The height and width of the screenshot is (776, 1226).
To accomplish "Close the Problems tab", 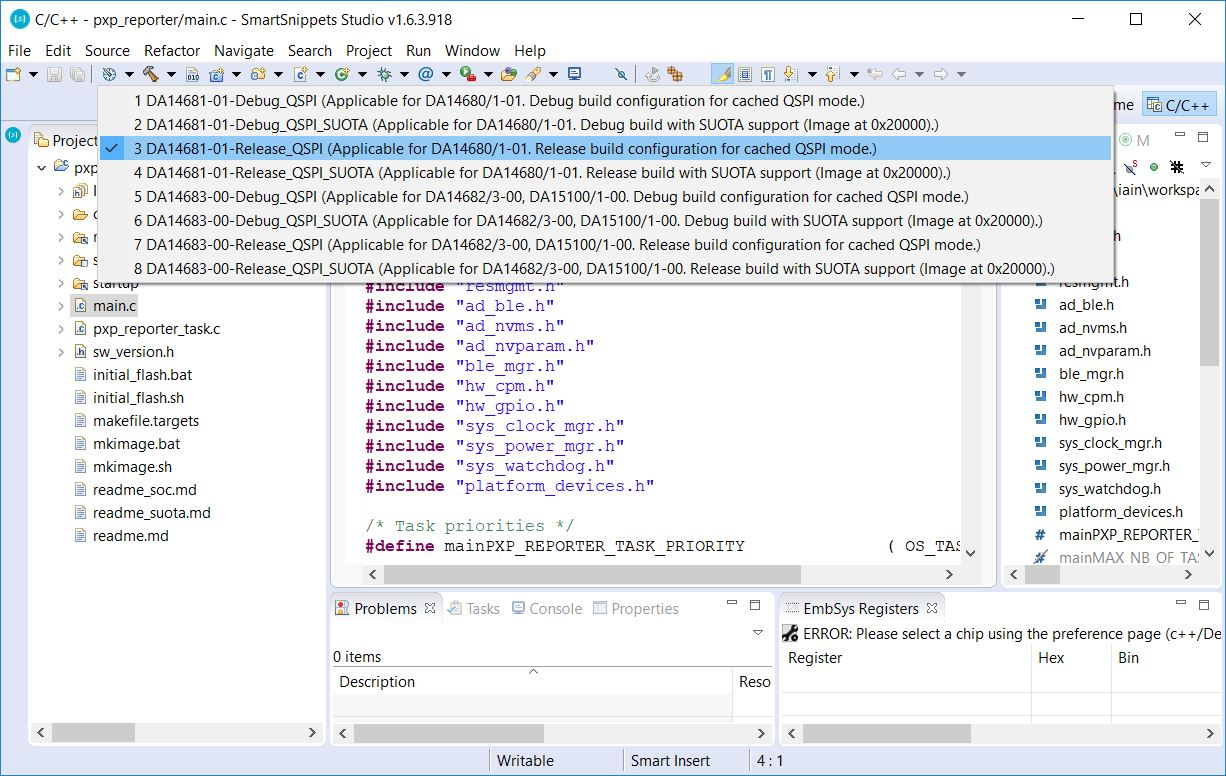I will pyautogui.click(x=430, y=608).
